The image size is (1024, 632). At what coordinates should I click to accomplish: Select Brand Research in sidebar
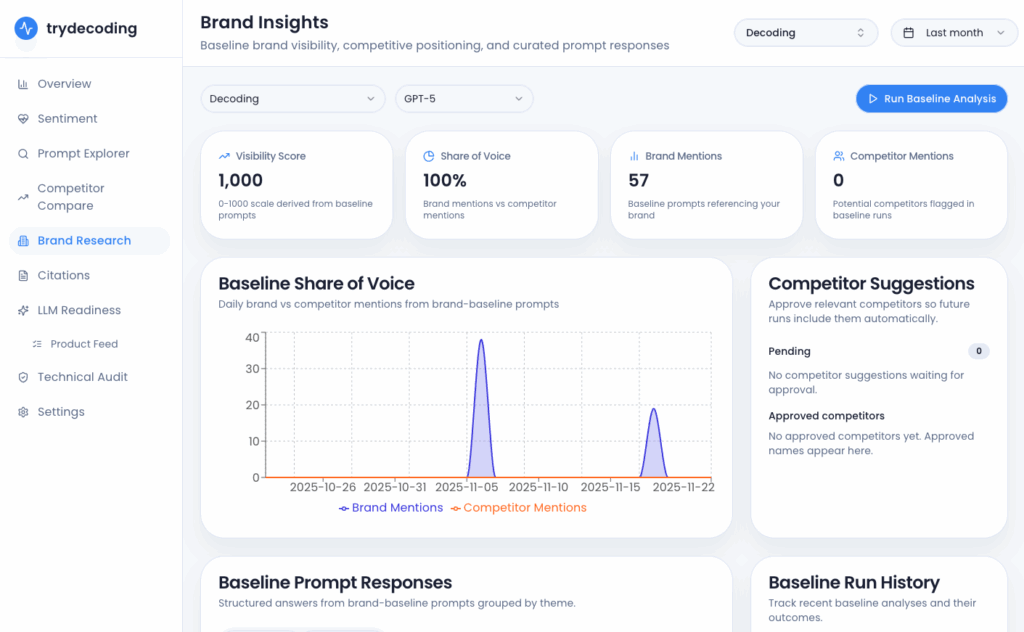pos(84,241)
